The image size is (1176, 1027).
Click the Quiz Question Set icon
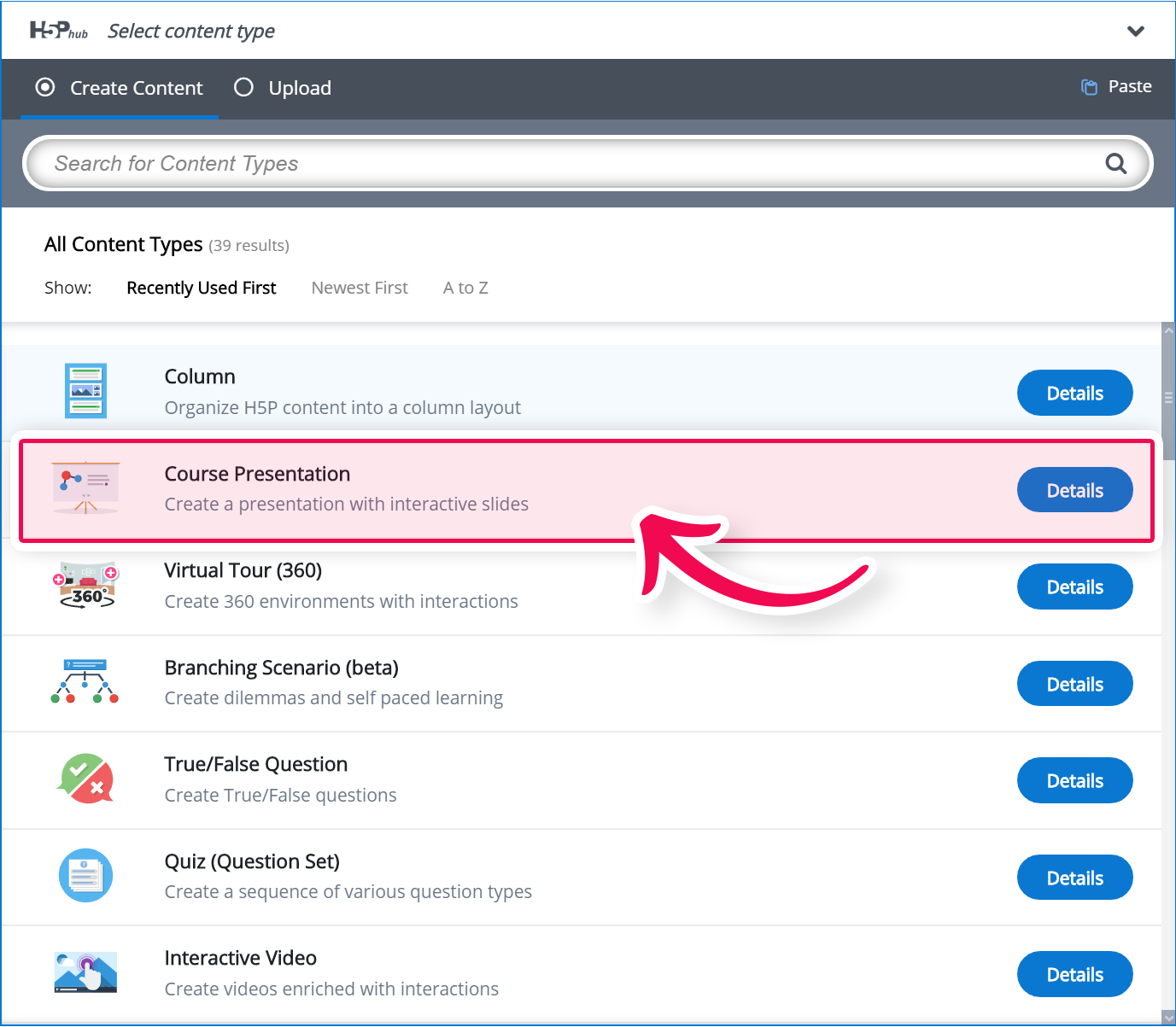pos(85,876)
